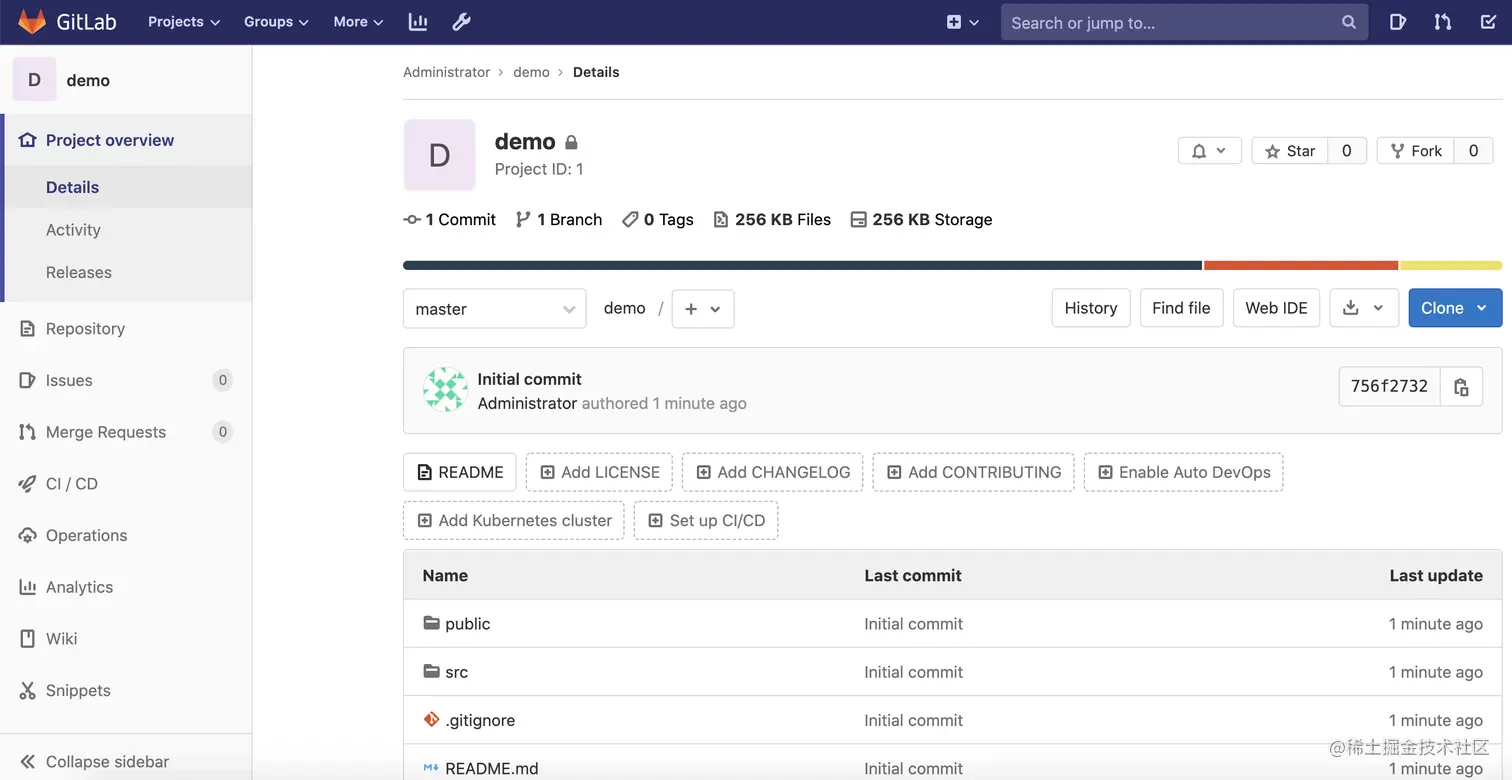Image resolution: width=1512 pixels, height=780 pixels.
Task: Click the 256 KB Storage link
Action: (921, 220)
